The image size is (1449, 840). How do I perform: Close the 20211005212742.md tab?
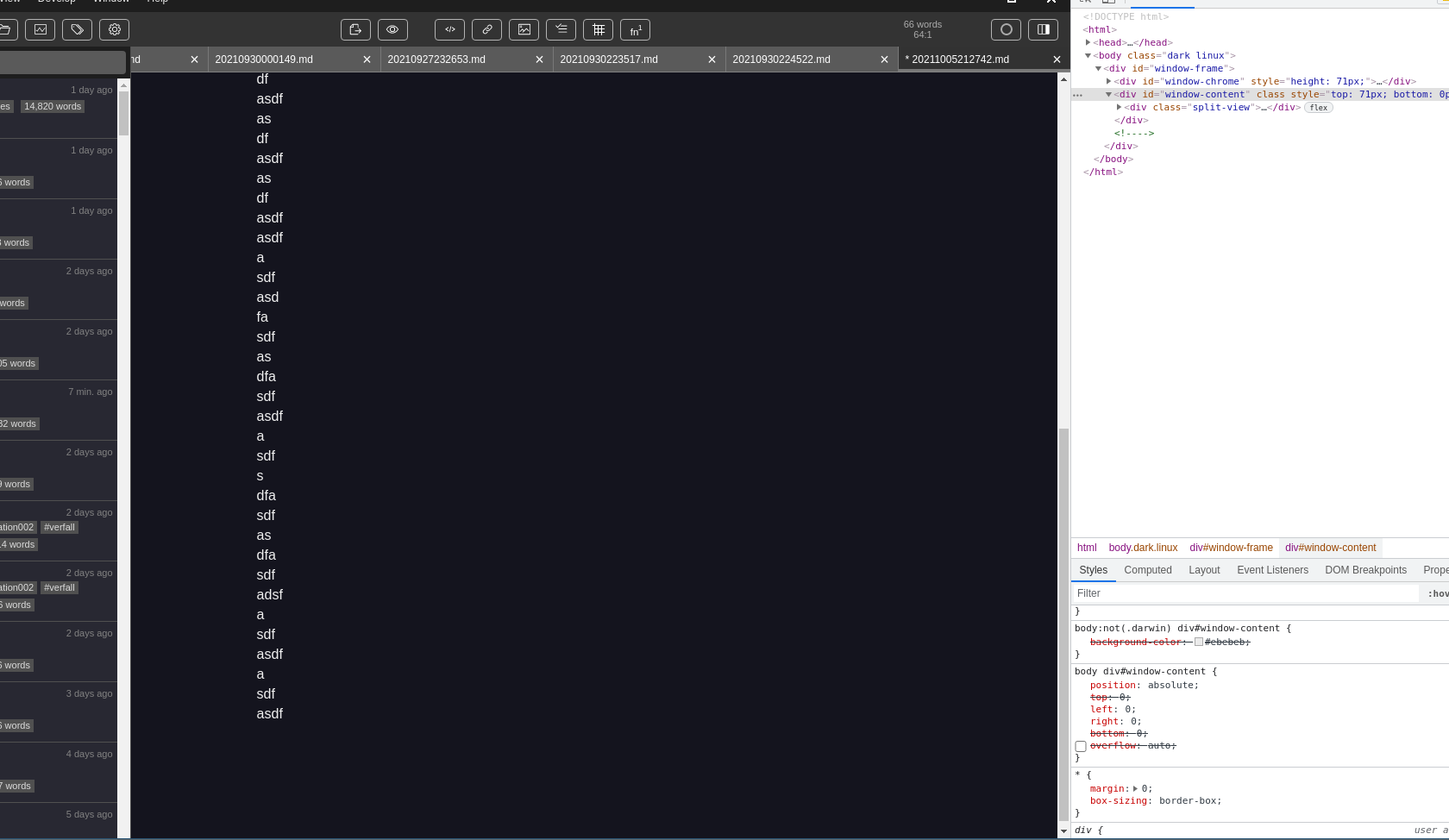pyautogui.click(x=1057, y=60)
